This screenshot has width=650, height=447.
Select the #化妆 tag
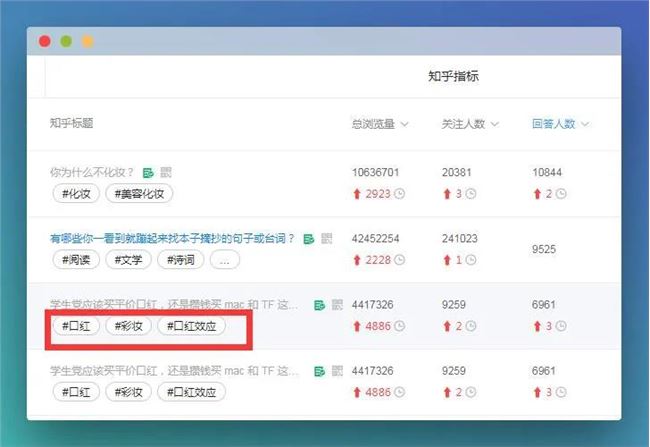76,194
